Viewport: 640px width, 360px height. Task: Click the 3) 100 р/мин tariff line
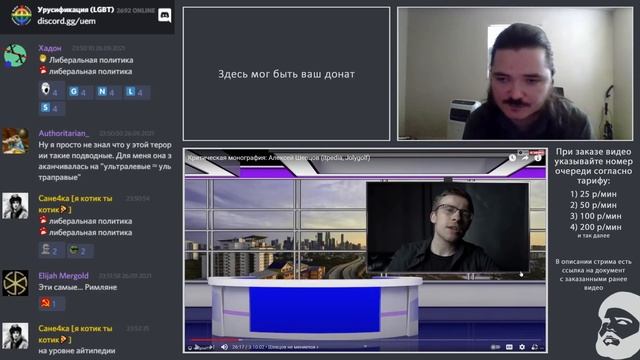596,216
